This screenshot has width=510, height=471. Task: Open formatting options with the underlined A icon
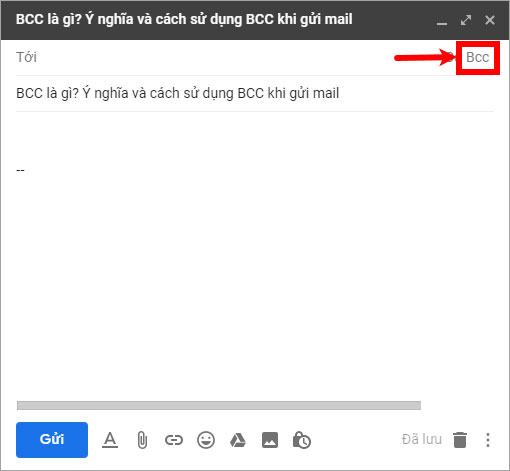pyautogui.click(x=110, y=440)
